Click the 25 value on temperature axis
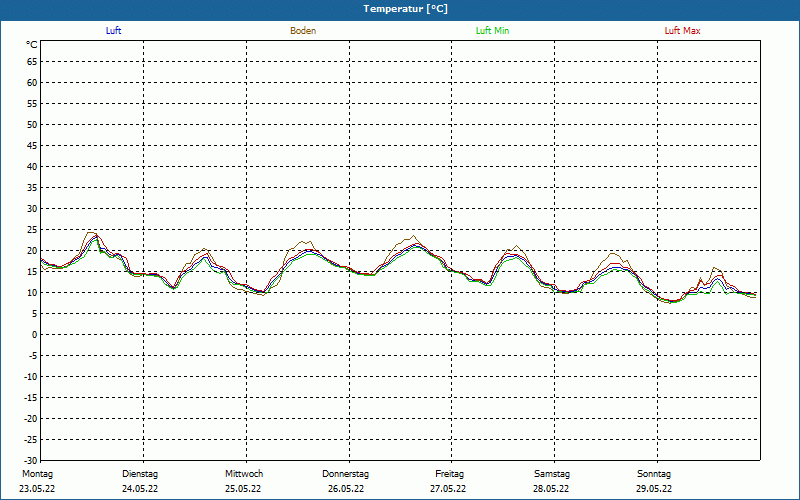The height and width of the screenshot is (500, 800). coord(32,230)
